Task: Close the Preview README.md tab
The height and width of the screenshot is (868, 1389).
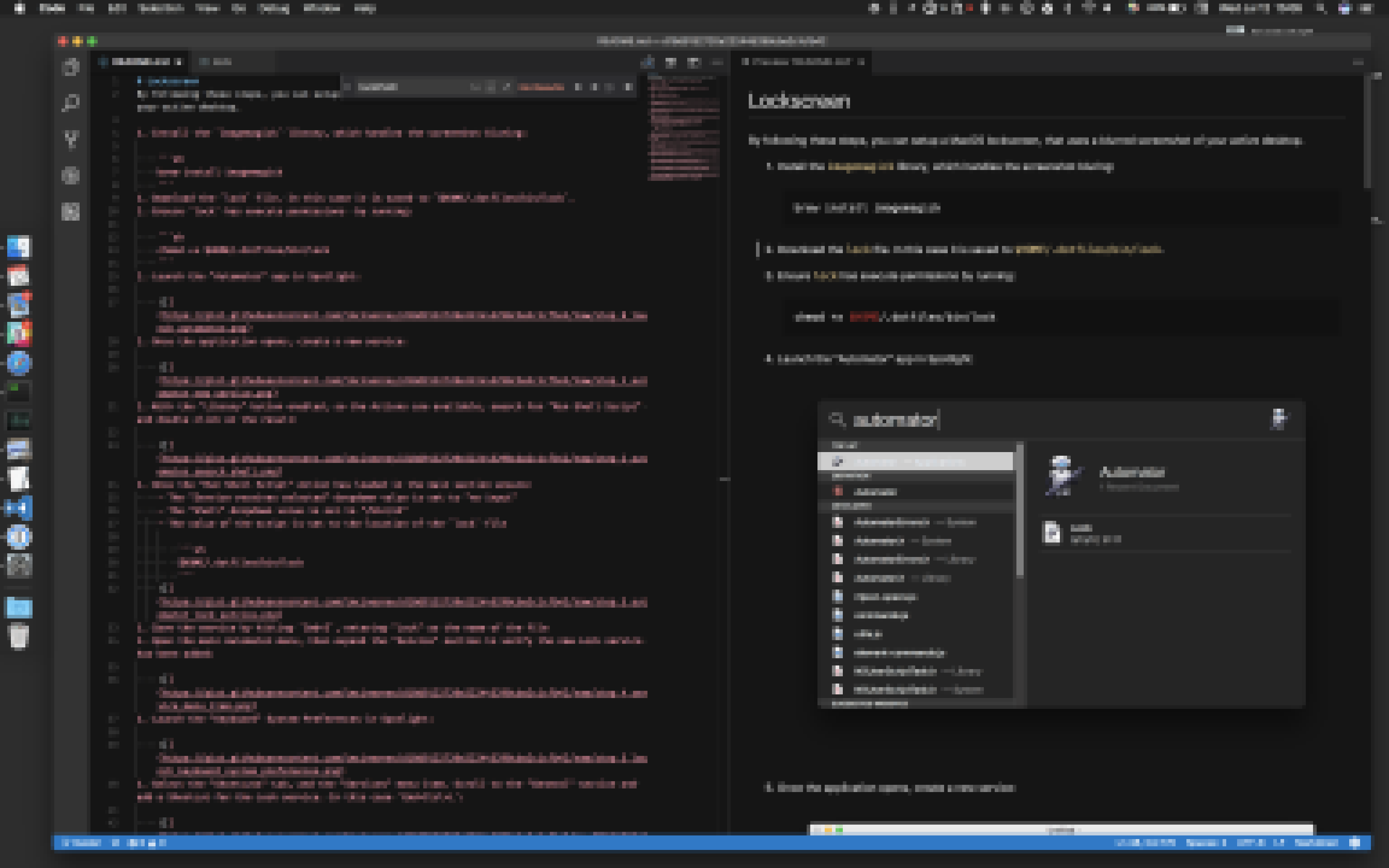Action: pos(861,62)
